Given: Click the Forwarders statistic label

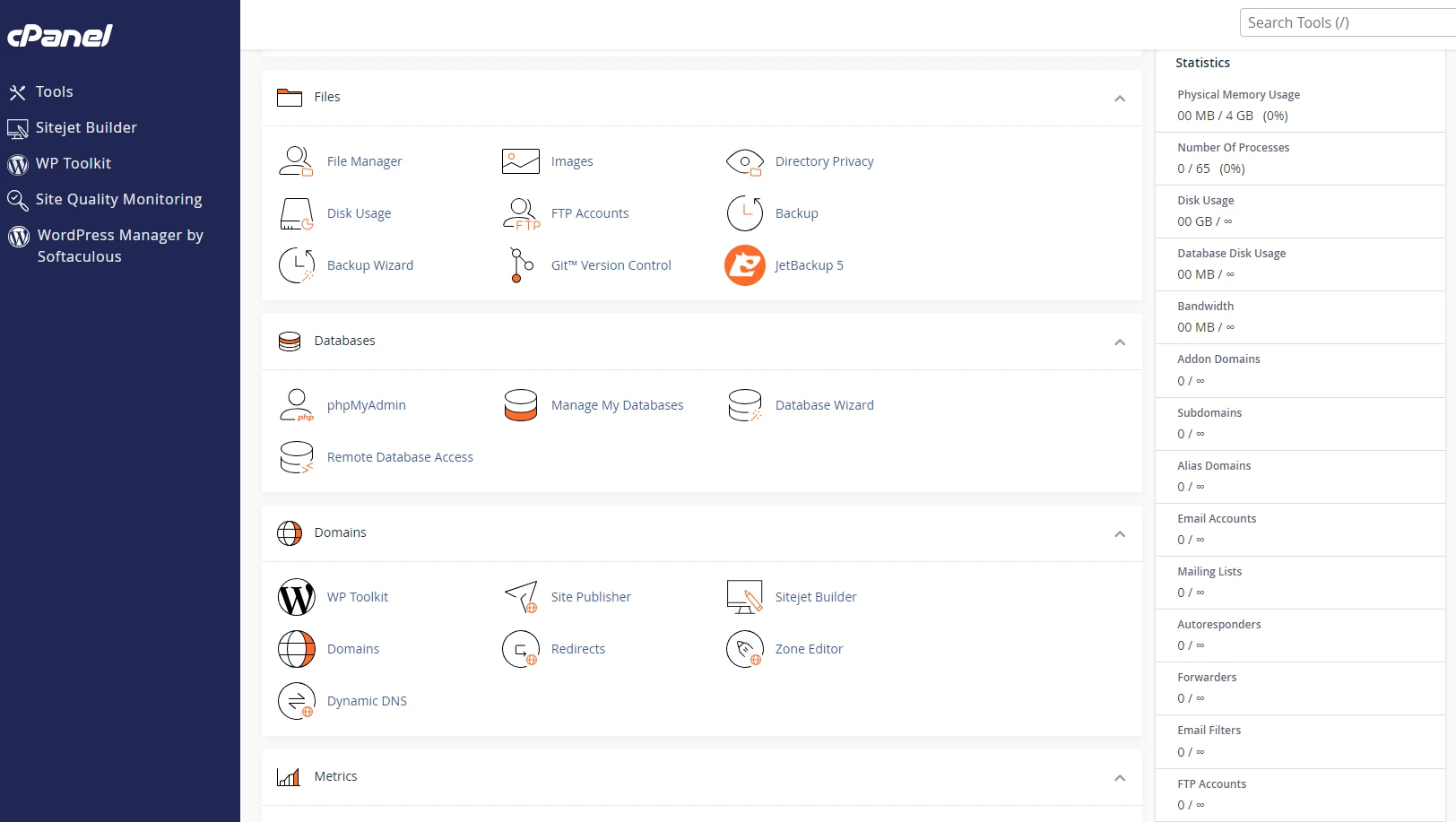Looking at the screenshot, I should point(1207,678).
